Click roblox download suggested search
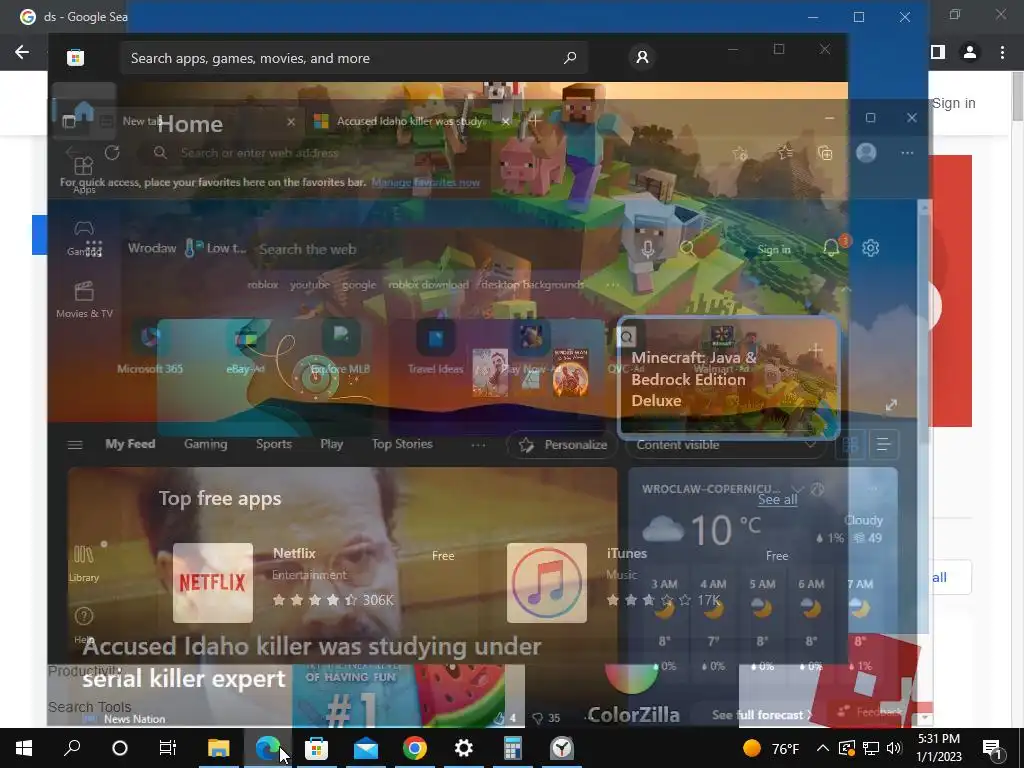Screen dimensions: 1024x768 click(x=428, y=285)
